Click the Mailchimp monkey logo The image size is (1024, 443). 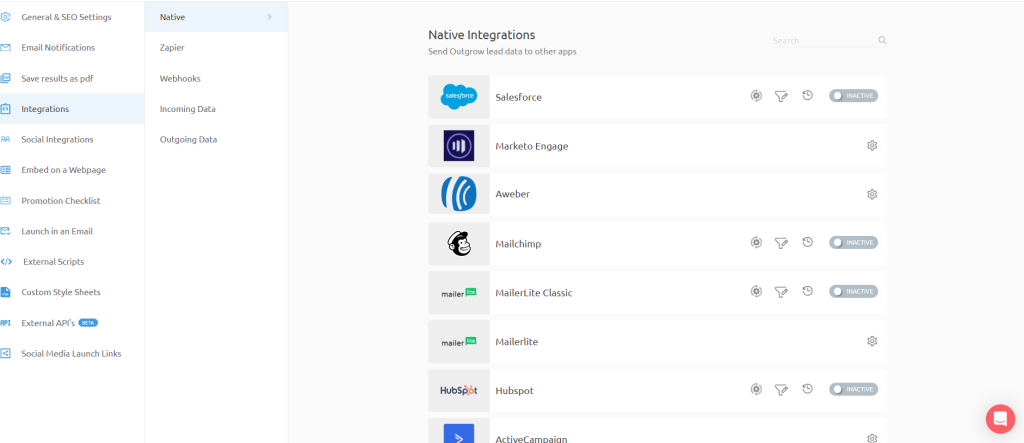458,244
